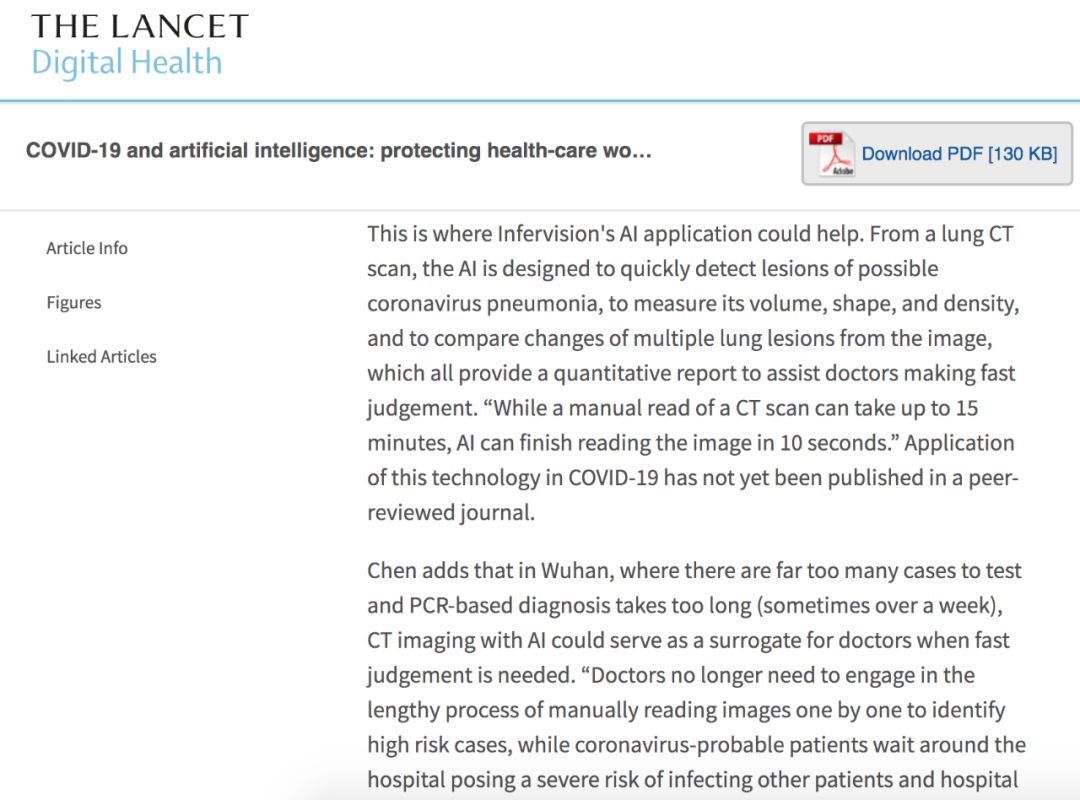Go to Figures in the sidebar
Viewport: 1080px width, 800px height.
tap(74, 302)
